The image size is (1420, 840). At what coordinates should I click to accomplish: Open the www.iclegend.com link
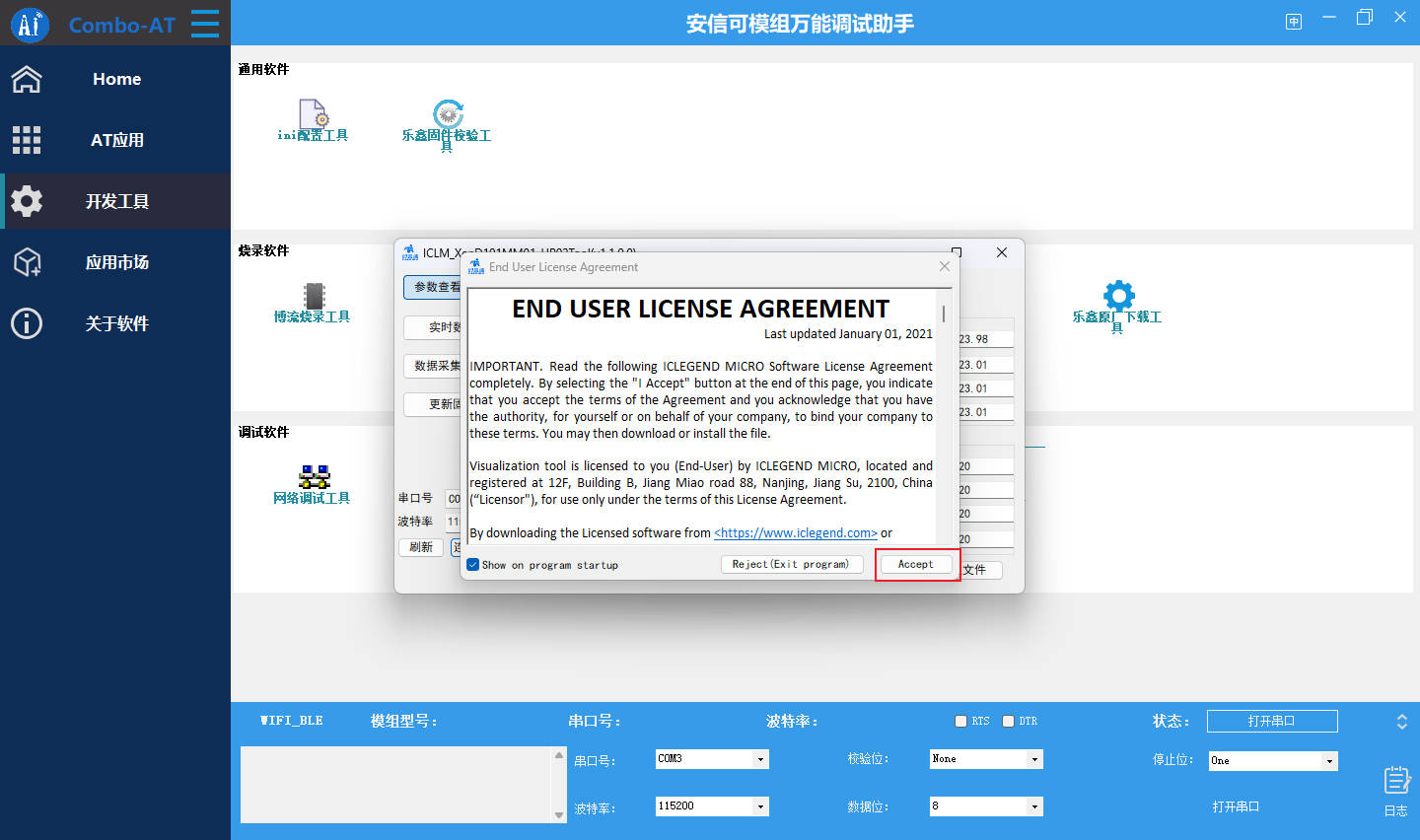point(796,533)
